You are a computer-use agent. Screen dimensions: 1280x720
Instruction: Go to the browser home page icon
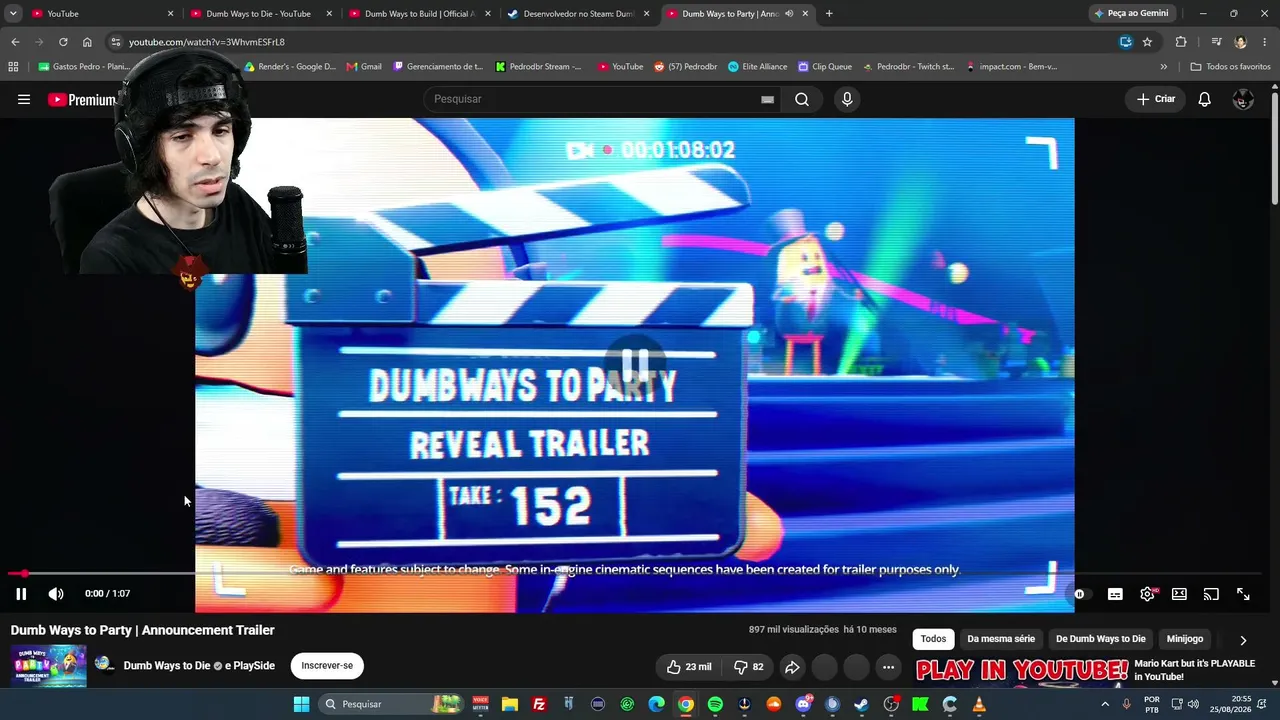87,42
